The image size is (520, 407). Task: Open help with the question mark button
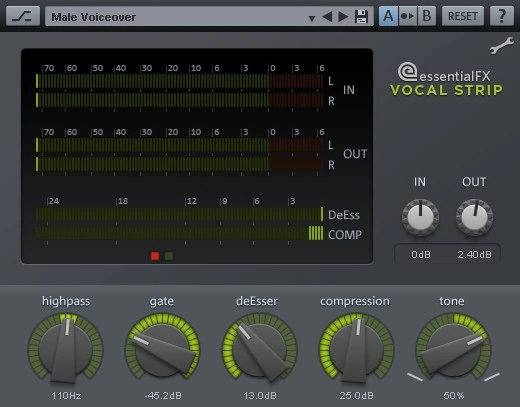point(502,16)
